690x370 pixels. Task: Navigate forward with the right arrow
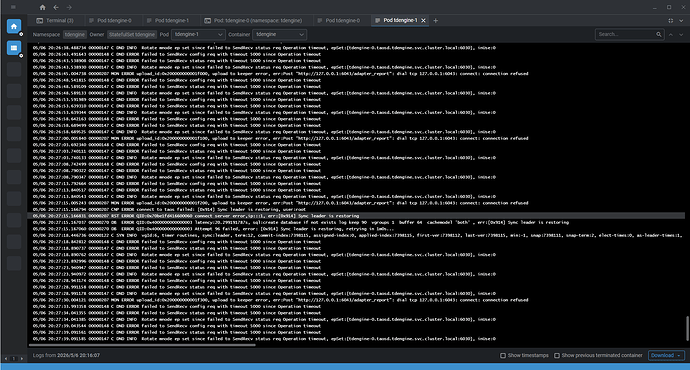[69, 7]
